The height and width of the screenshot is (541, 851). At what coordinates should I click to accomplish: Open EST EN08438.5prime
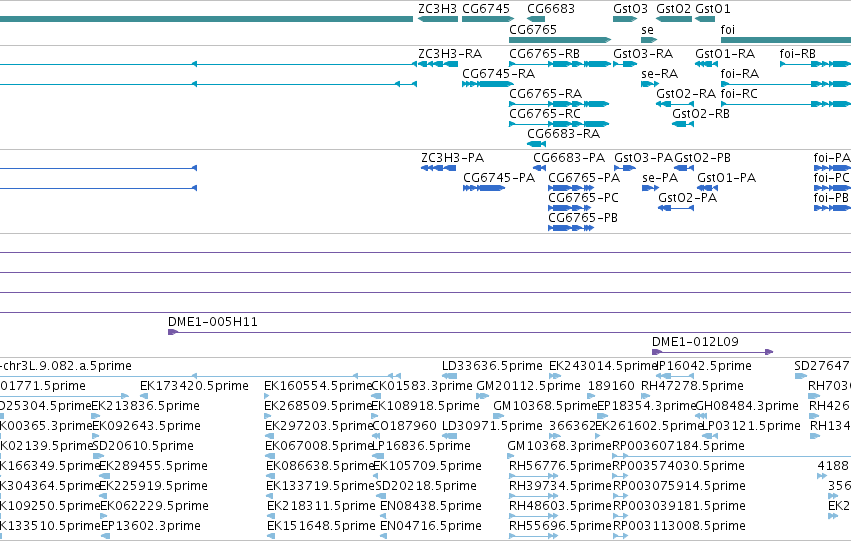pos(431,506)
